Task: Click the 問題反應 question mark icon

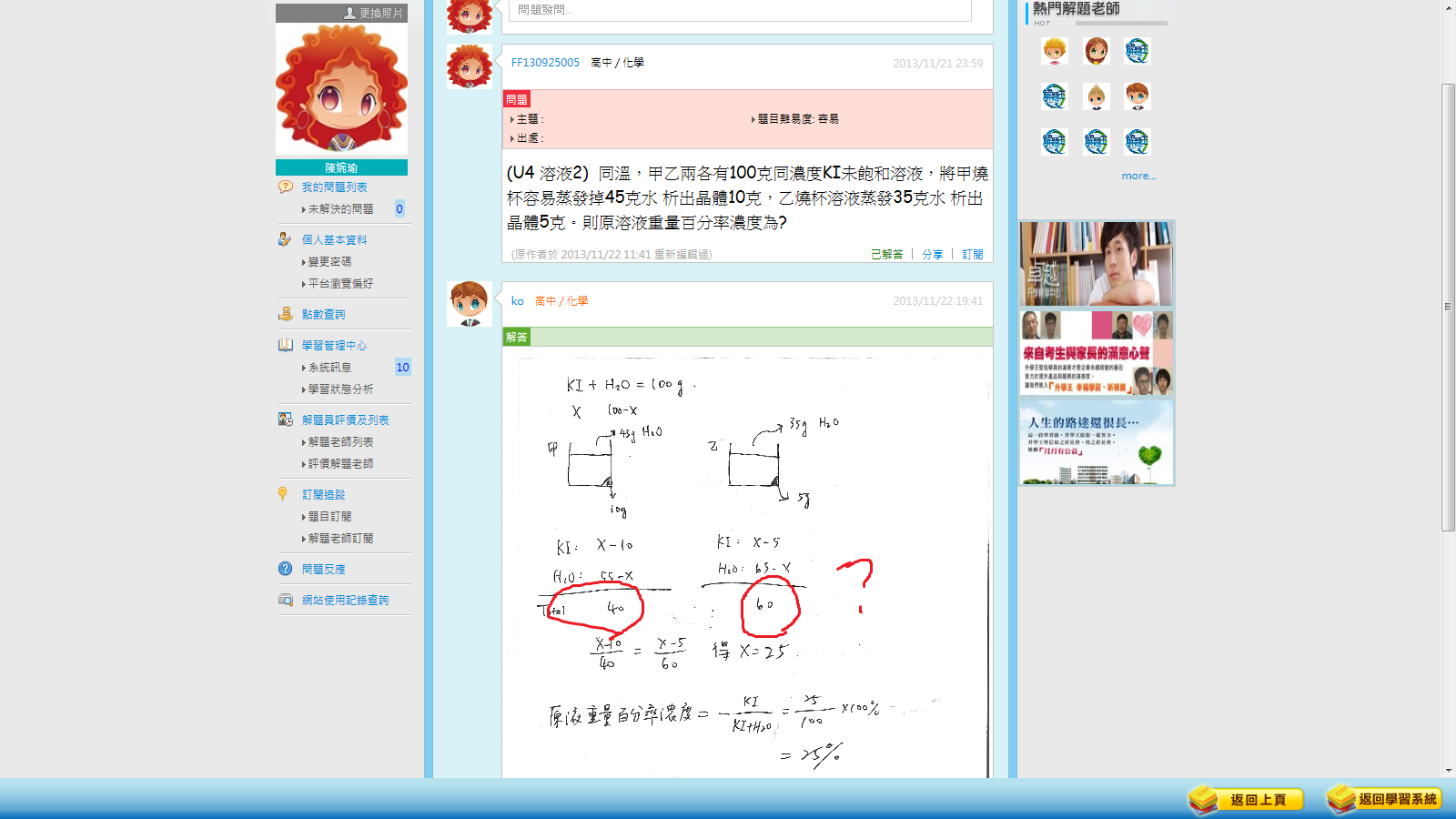Action: point(285,569)
